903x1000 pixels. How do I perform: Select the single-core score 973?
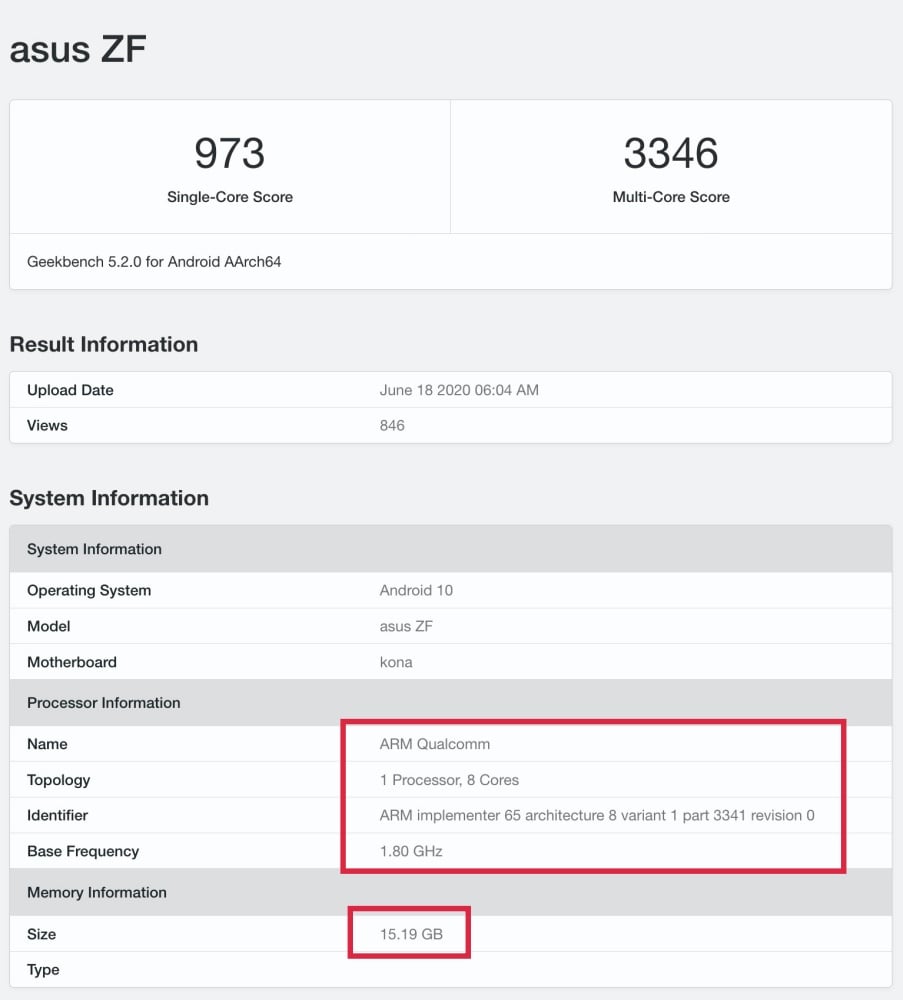pos(229,153)
